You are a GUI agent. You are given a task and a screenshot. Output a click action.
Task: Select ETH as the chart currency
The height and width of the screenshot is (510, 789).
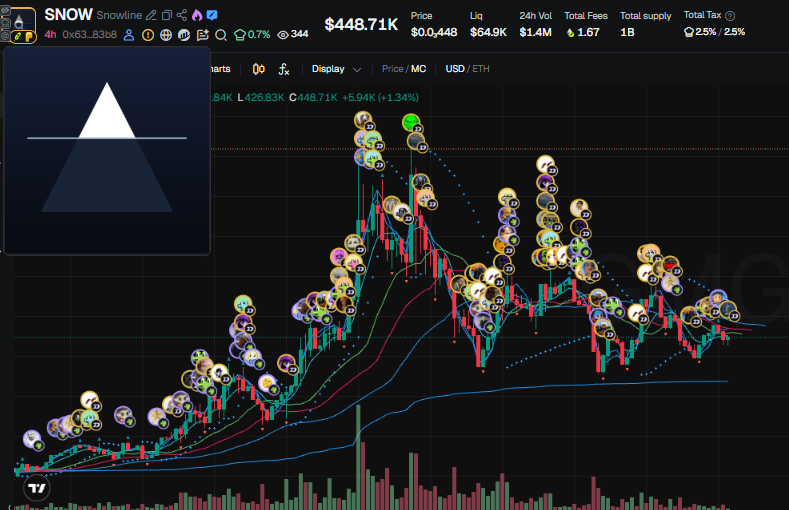(x=481, y=69)
